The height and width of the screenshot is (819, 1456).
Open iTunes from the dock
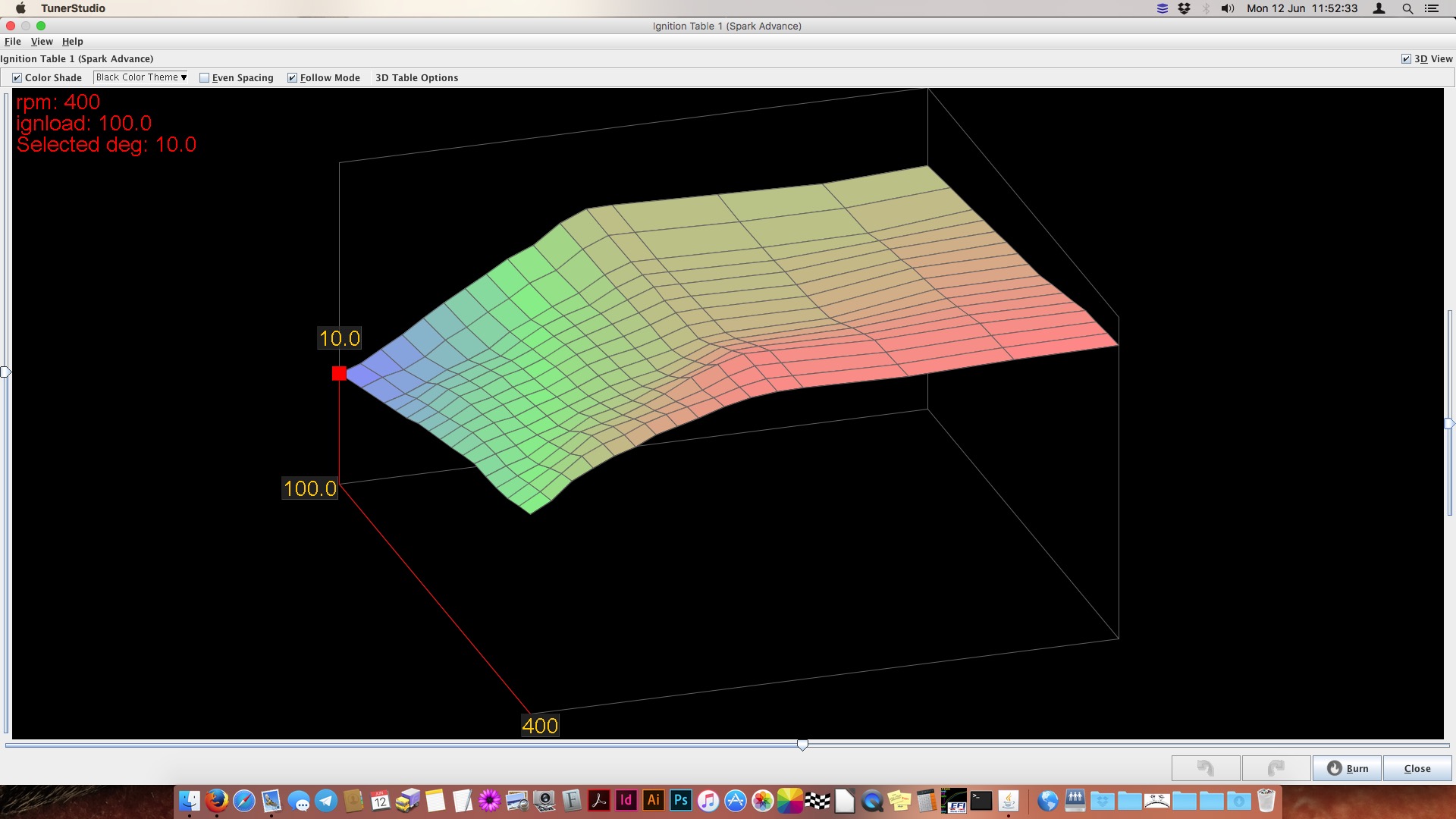[x=708, y=801]
